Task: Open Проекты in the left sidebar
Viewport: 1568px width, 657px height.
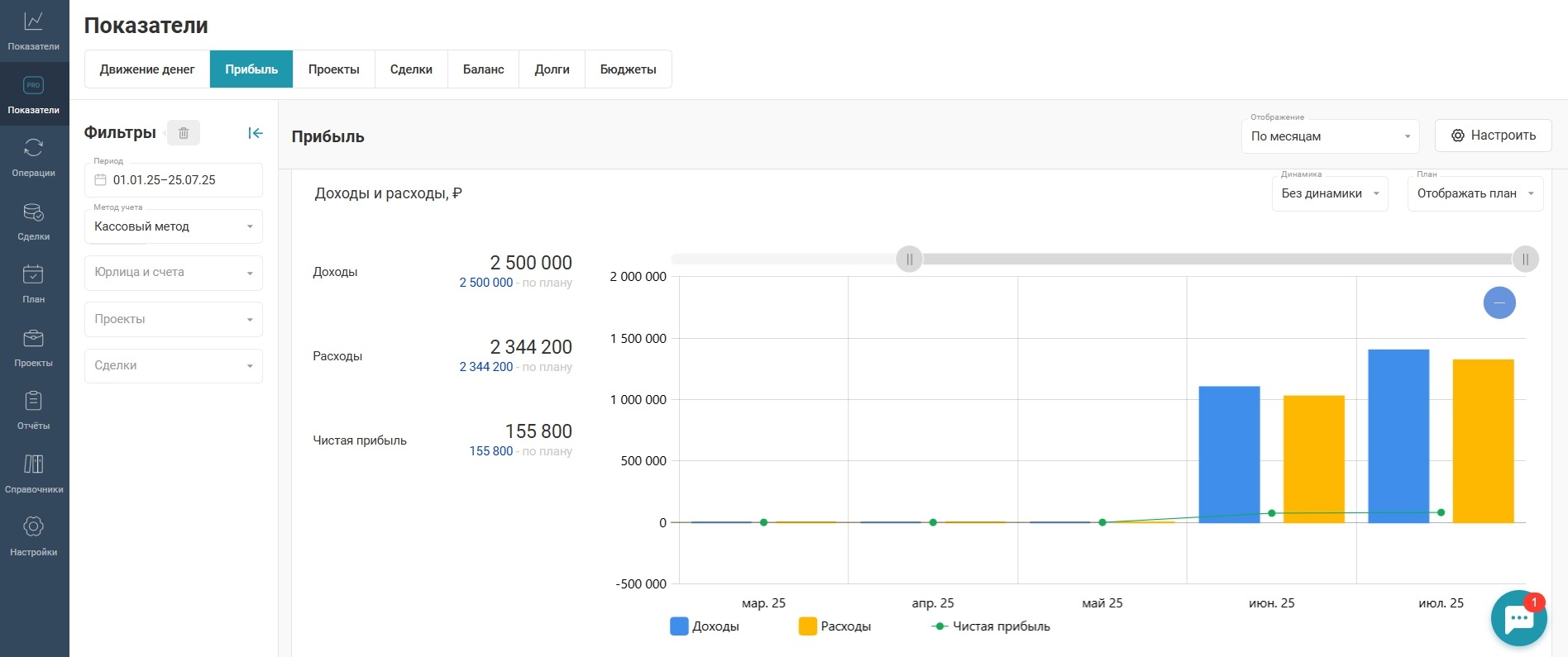Action: (x=34, y=347)
